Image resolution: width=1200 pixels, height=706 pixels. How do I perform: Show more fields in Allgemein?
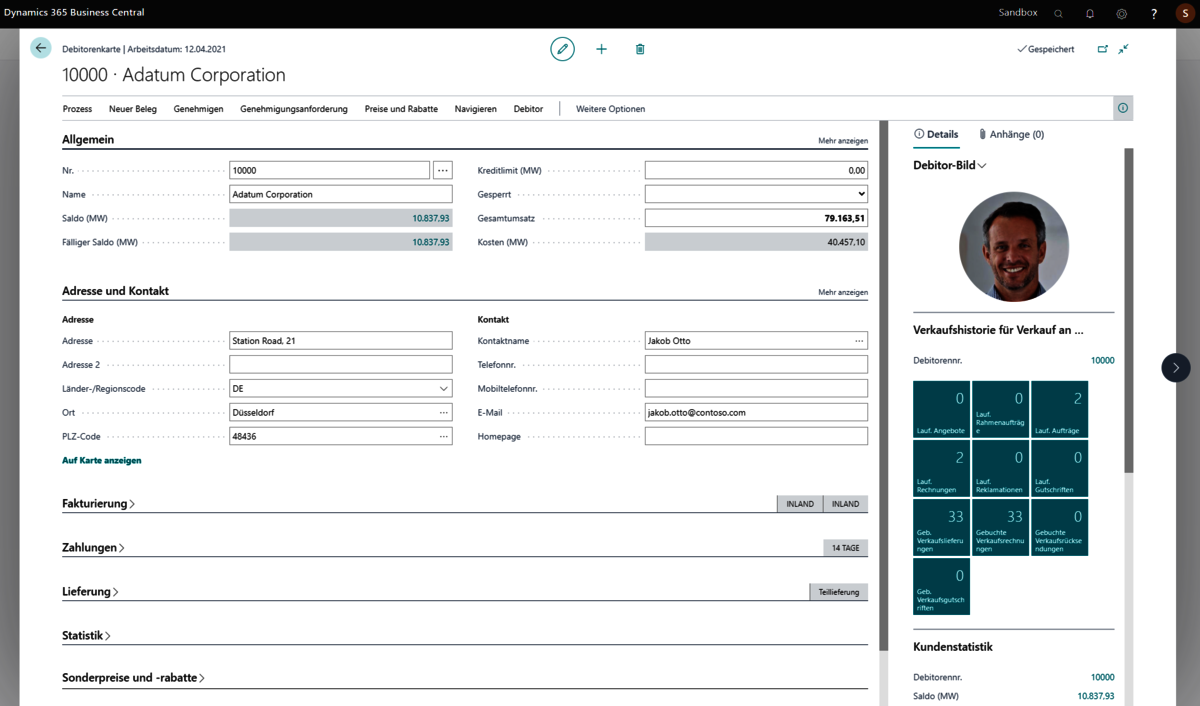[843, 141]
